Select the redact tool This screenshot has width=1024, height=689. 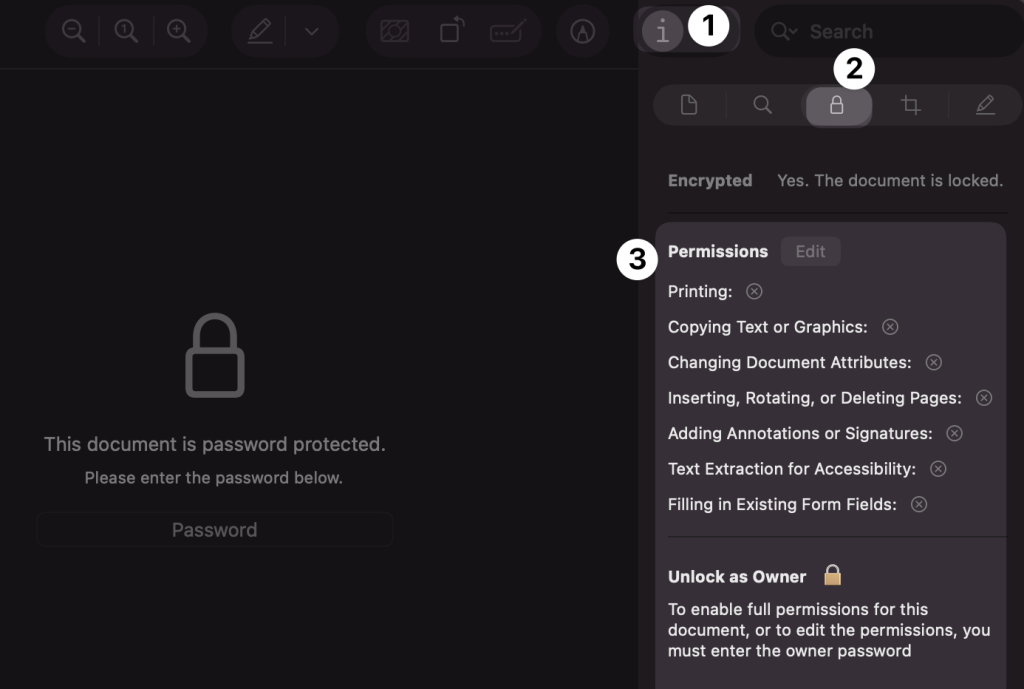tap(507, 30)
